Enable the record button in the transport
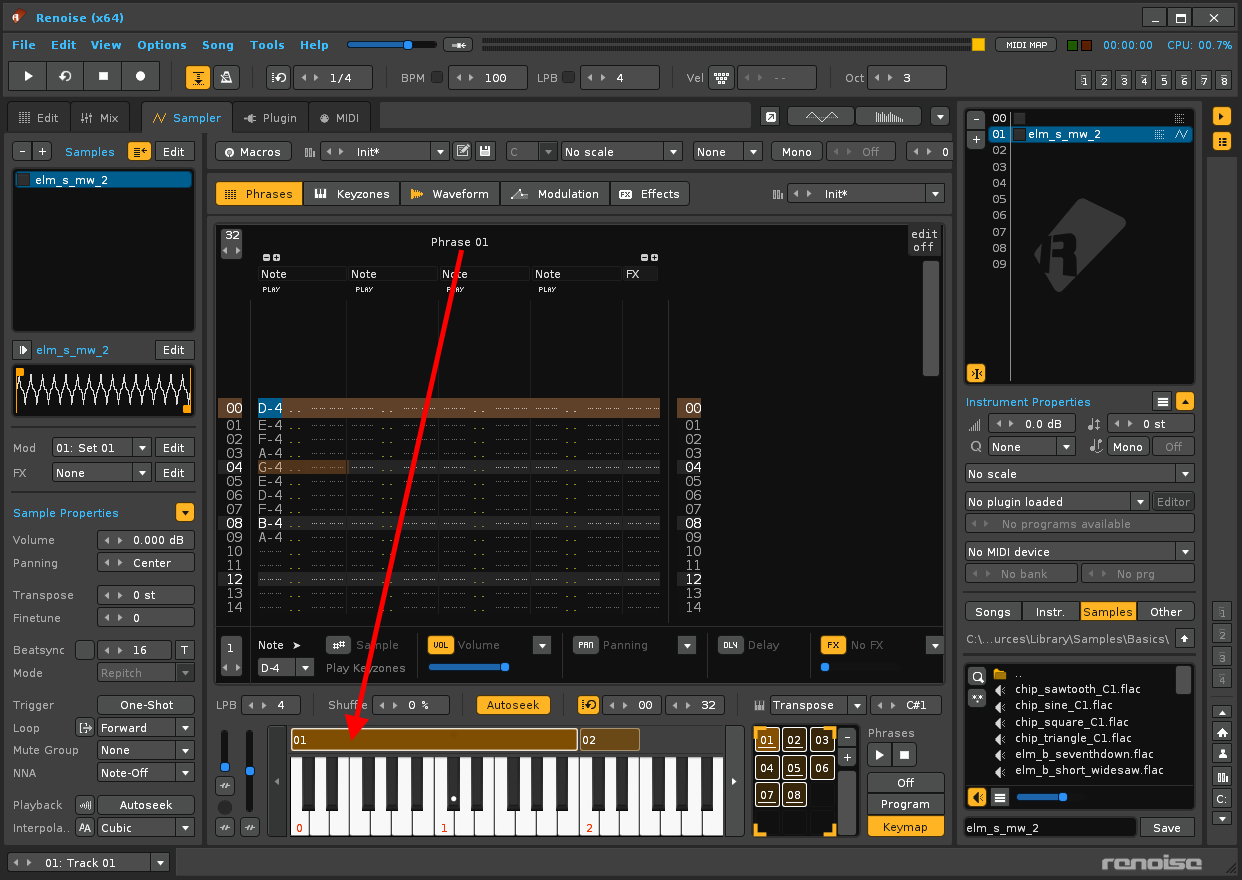1242x880 pixels. (141, 77)
